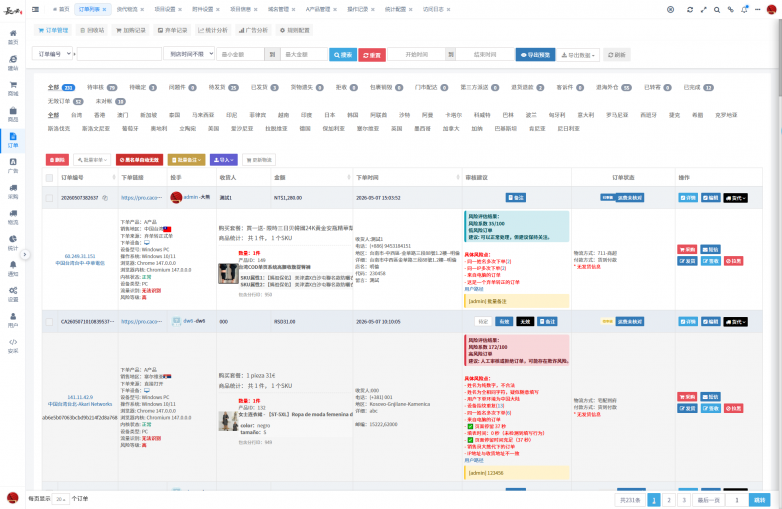
Task: Open the 导出数据 dropdown
Action: 579,55
